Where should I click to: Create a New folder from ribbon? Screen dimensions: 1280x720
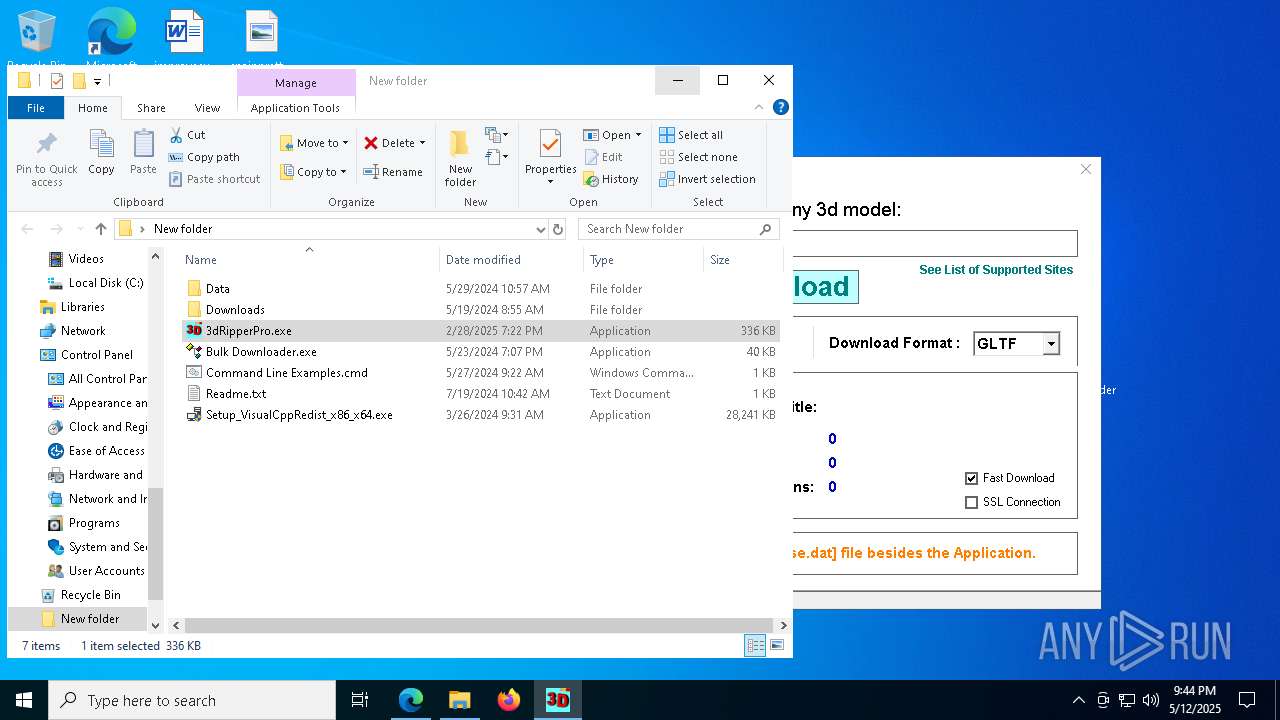[x=460, y=158]
